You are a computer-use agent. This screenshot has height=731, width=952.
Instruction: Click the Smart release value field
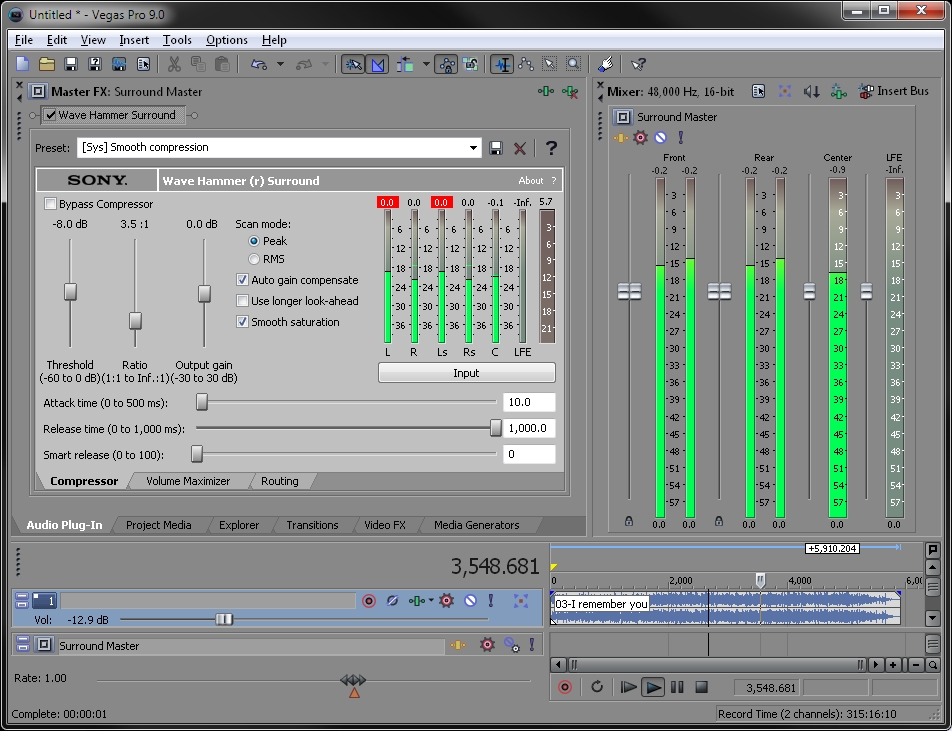point(529,454)
